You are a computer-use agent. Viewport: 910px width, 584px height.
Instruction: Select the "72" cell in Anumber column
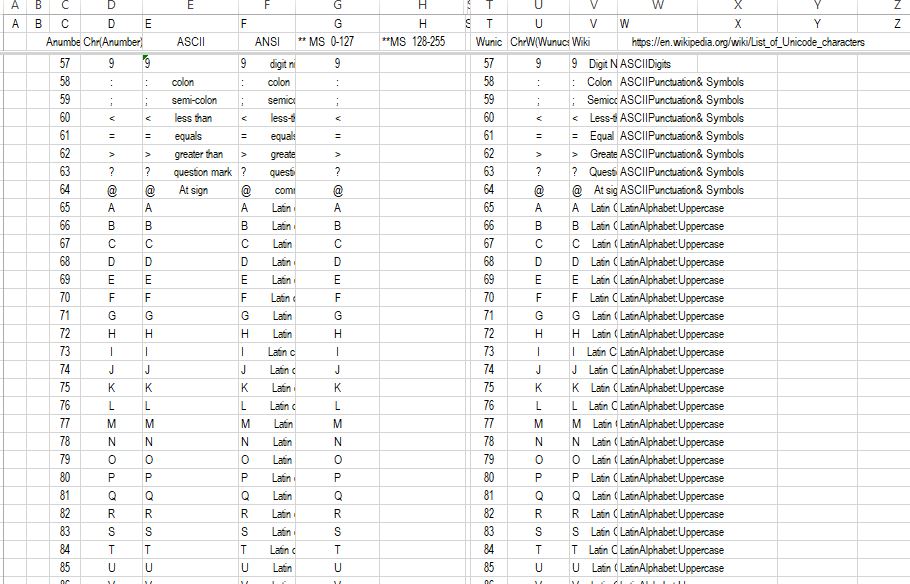click(x=65, y=334)
